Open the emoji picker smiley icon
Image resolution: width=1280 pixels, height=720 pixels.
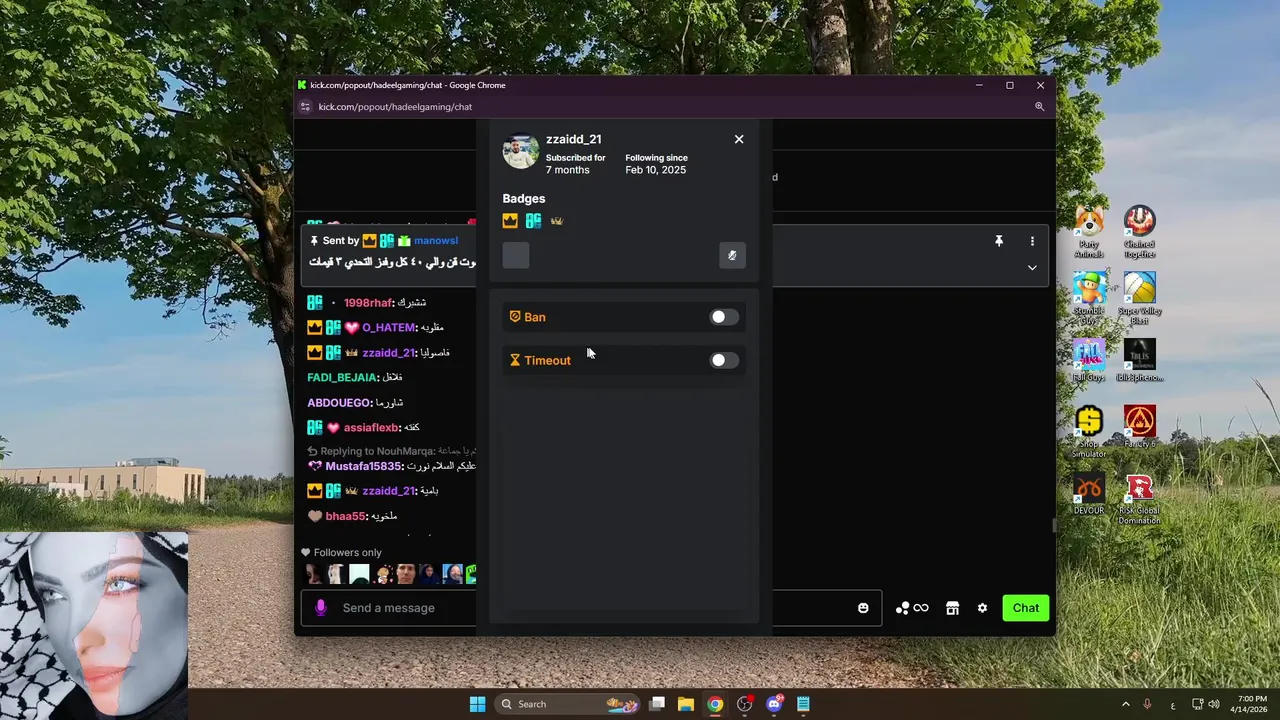pyautogui.click(x=863, y=608)
